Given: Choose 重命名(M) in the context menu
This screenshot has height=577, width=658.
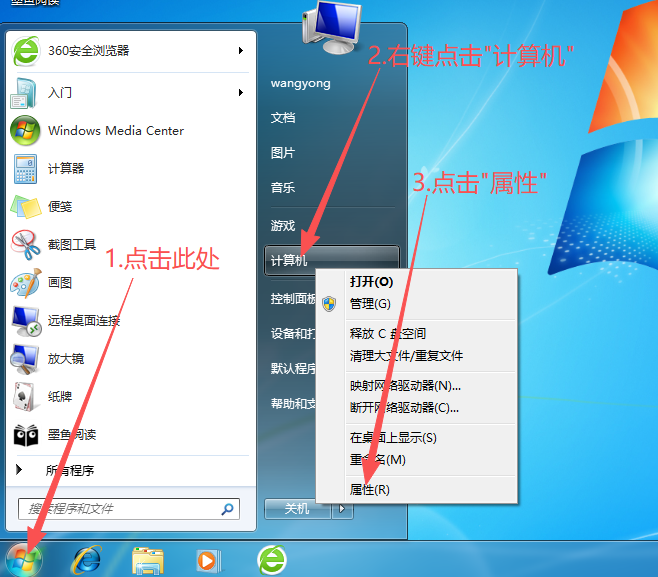Looking at the screenshot, I should coord(378,460).
